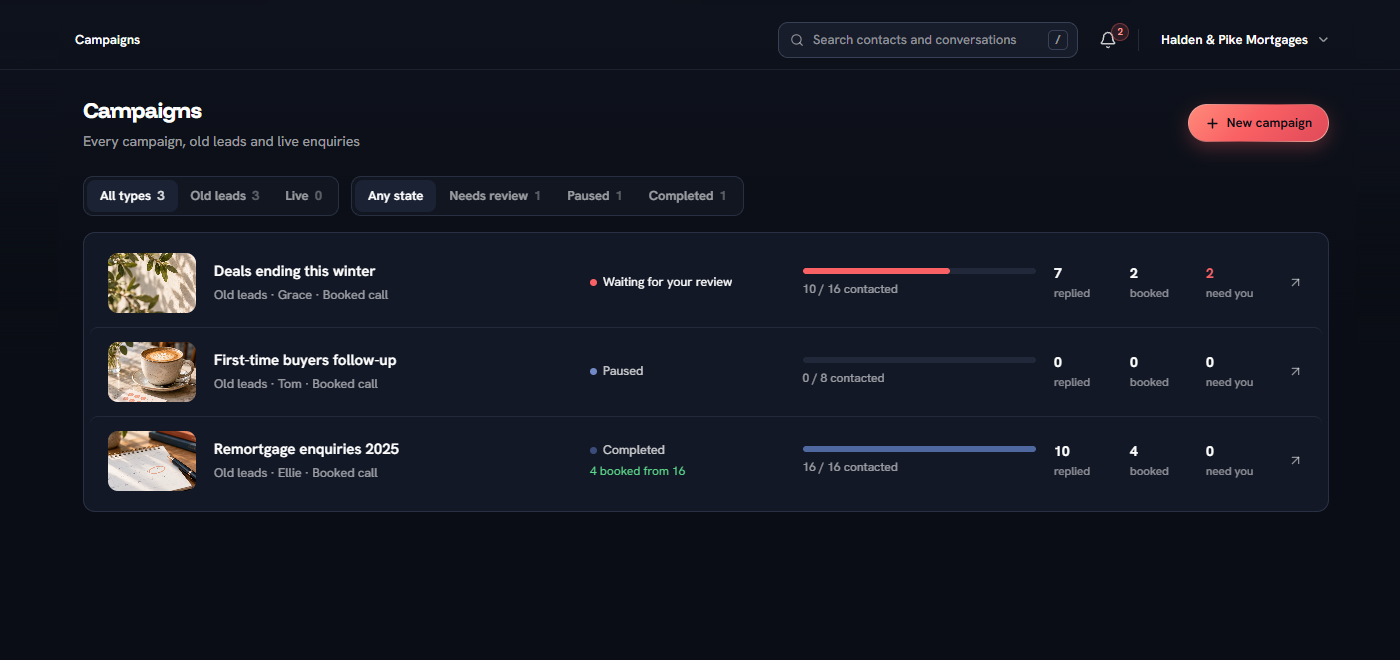1400x660 pixels.
Task: Open First-time buyers follow-up arrow icon
Action: pos(1295,372)
